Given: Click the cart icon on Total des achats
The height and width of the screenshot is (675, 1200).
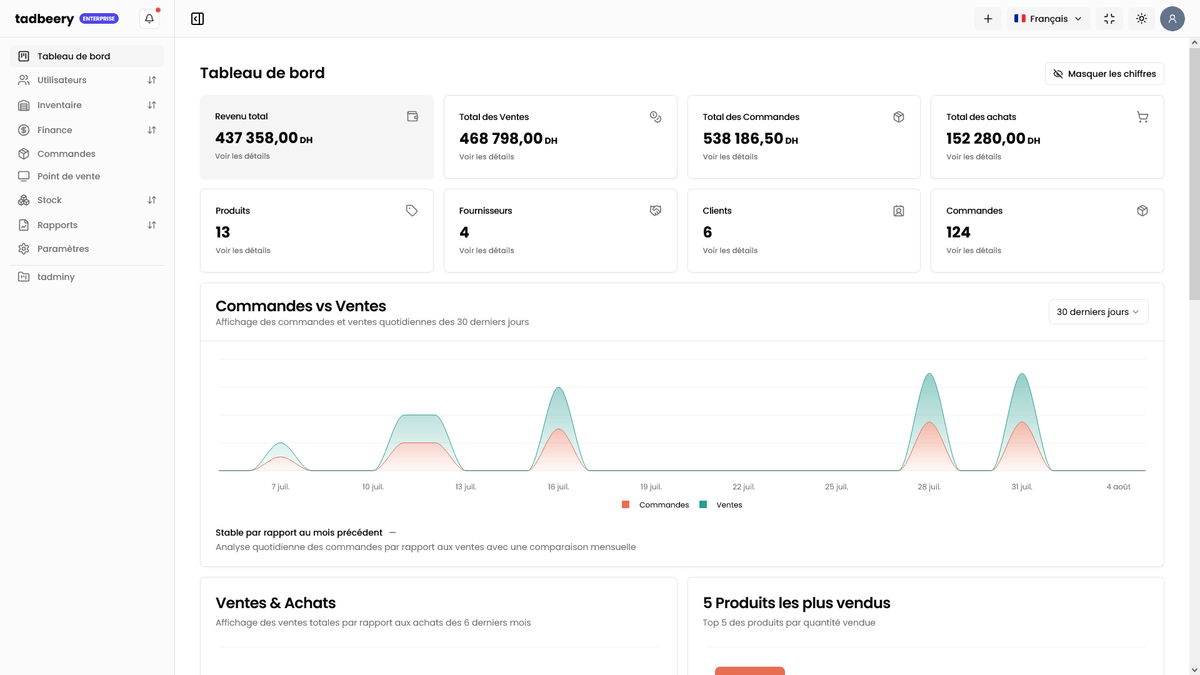Looking at the screenshot, I should click(1142, 117).
